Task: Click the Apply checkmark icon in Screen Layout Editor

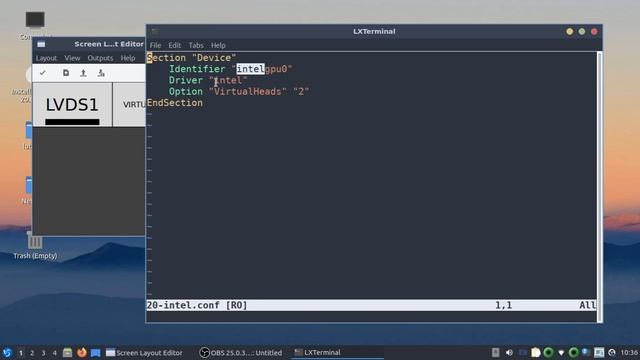Action: pos(42,73)
